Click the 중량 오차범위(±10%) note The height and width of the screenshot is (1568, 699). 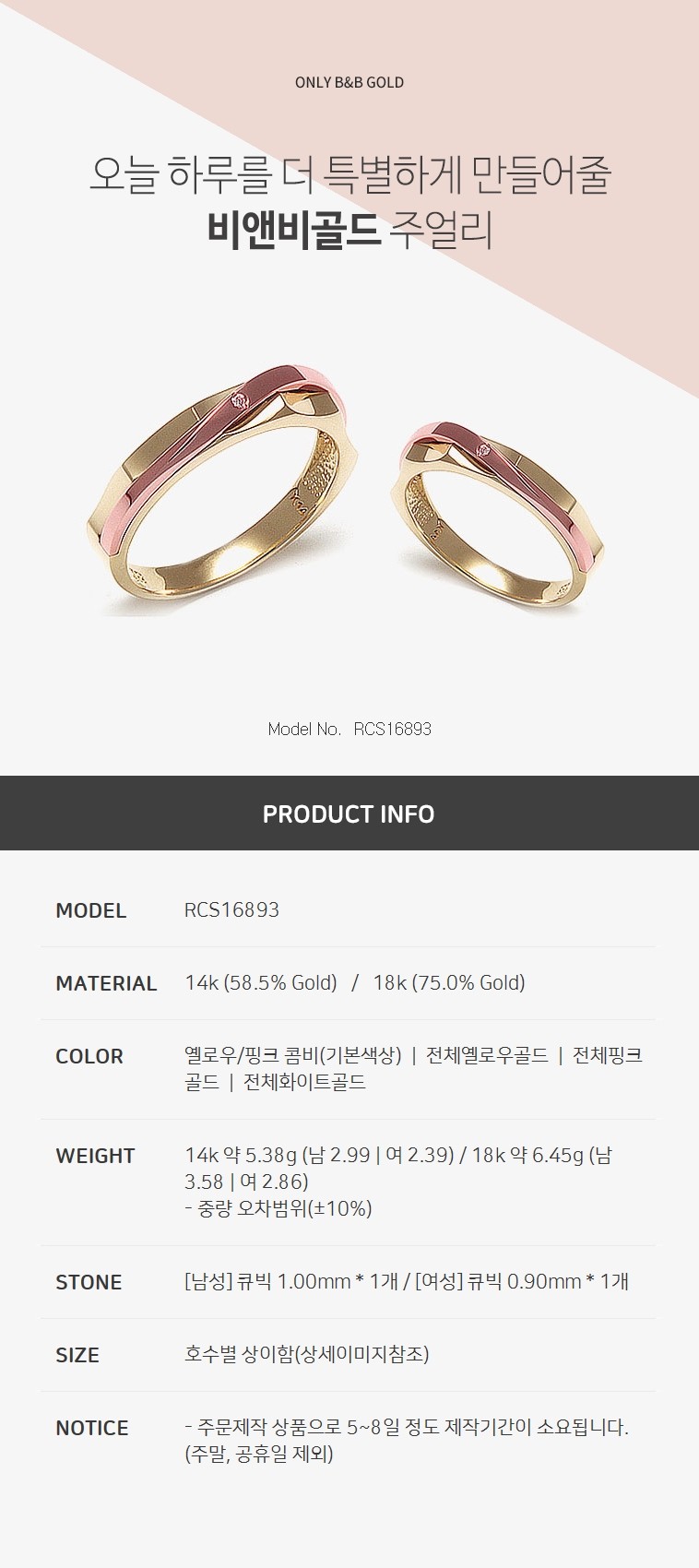[x=285, y=1208]
